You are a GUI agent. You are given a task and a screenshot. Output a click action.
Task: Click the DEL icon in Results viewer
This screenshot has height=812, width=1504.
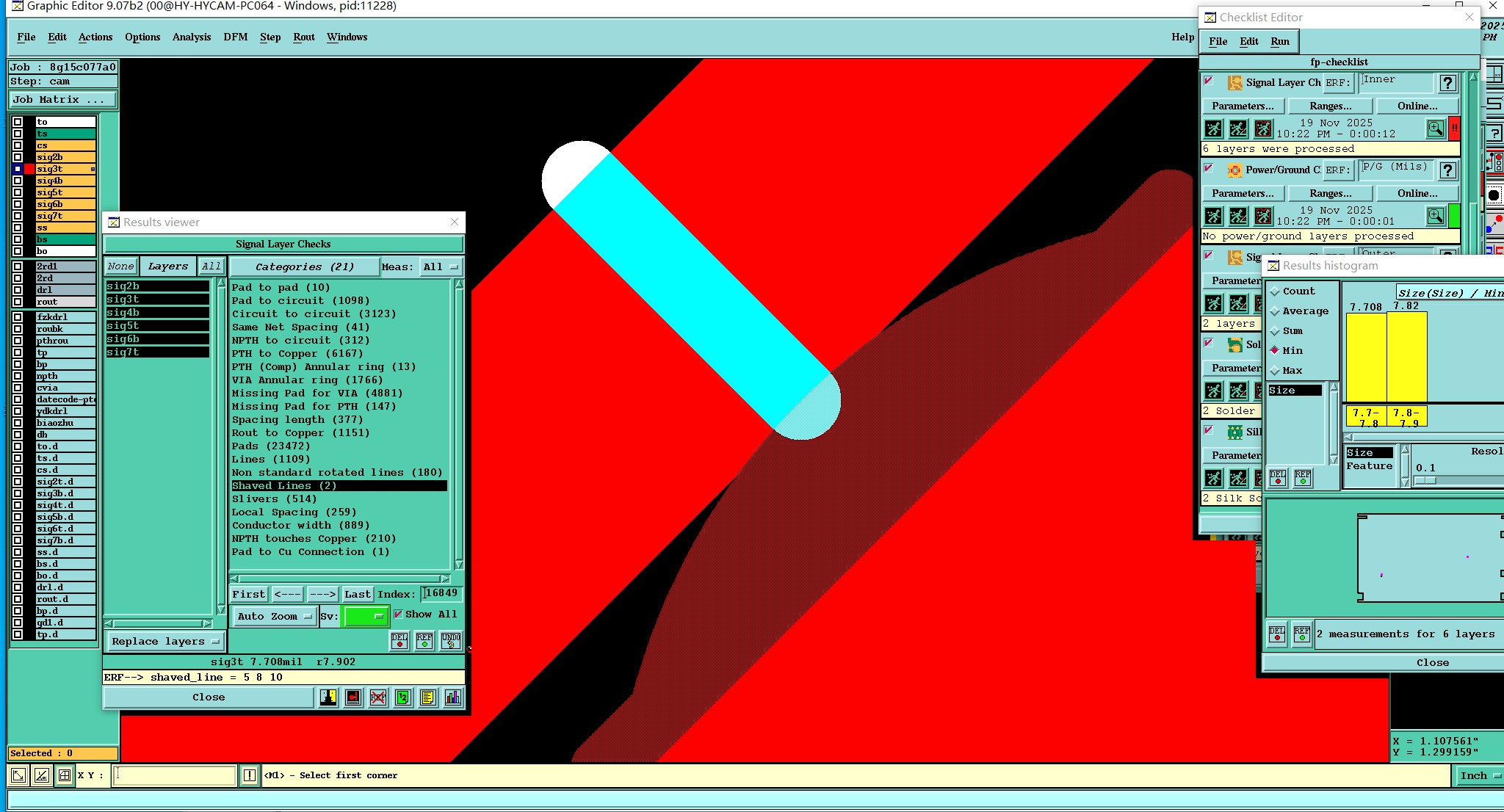click(399, 641)
